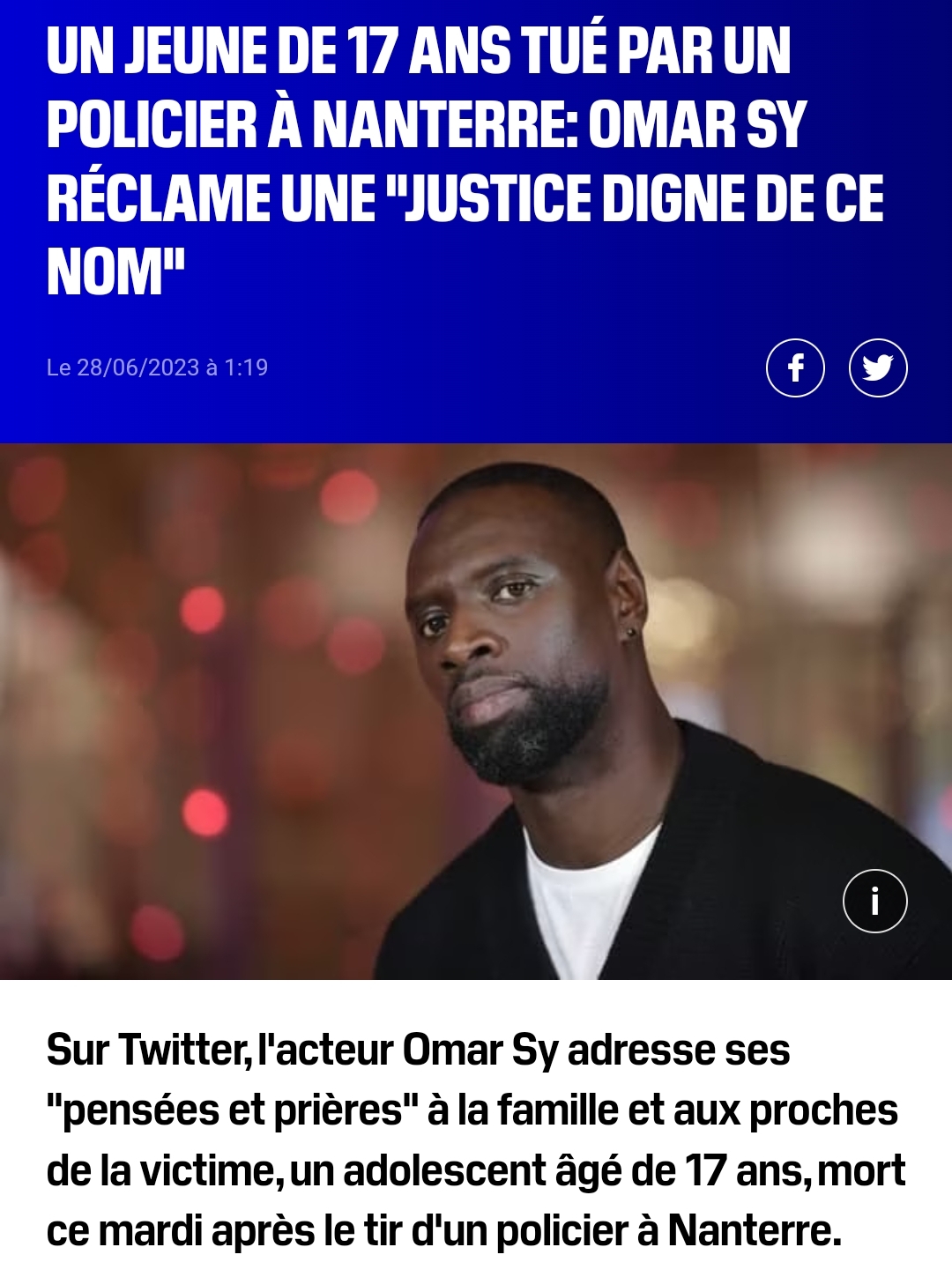Share the article on Twitter
The height and width of the screenshot is (1277, 952).
(878, 368)
